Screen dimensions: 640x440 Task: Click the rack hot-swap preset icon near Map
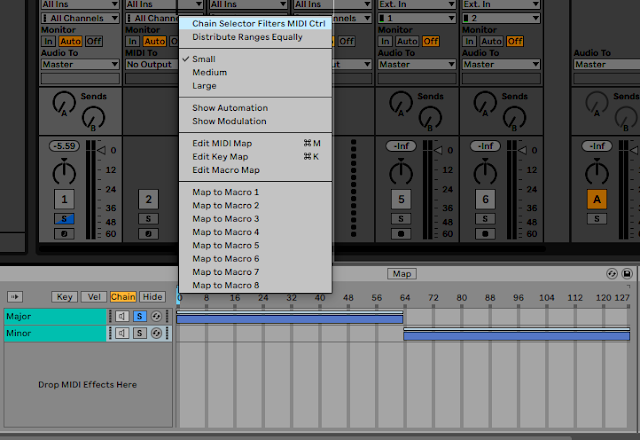(x=611, y=273)
